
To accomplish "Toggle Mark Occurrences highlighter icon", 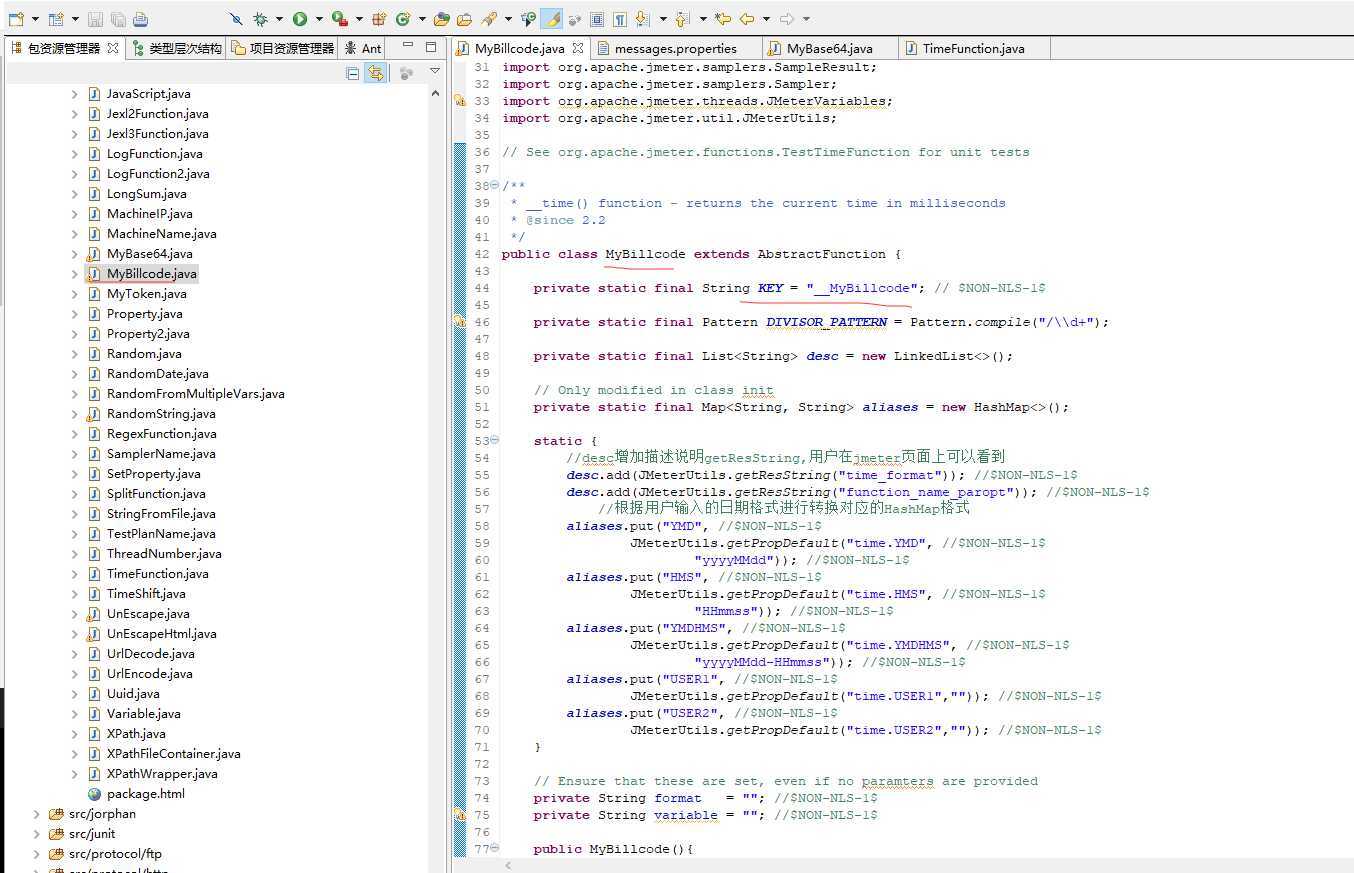I will point(551,18).
